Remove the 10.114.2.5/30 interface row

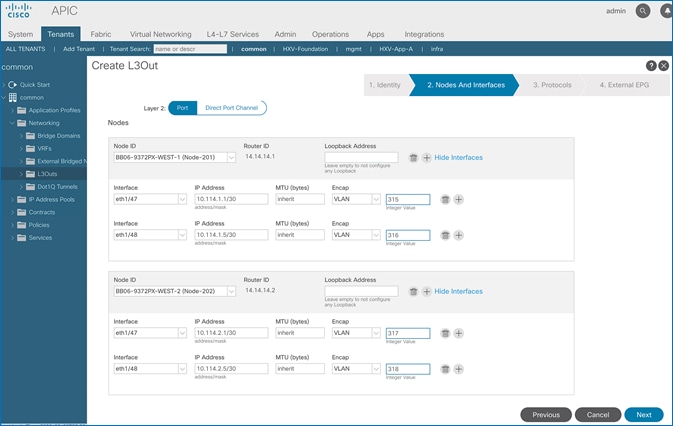(x=445, y=369)
